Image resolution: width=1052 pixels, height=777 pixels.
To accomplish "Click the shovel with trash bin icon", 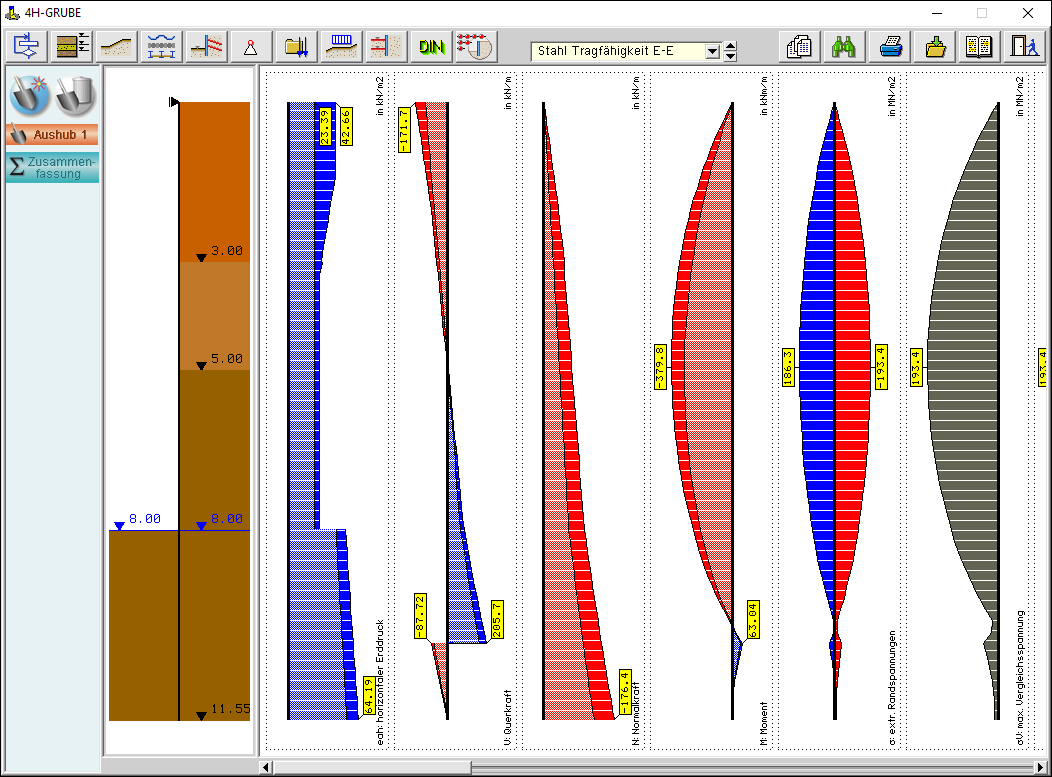I will [x=75, y=95].
